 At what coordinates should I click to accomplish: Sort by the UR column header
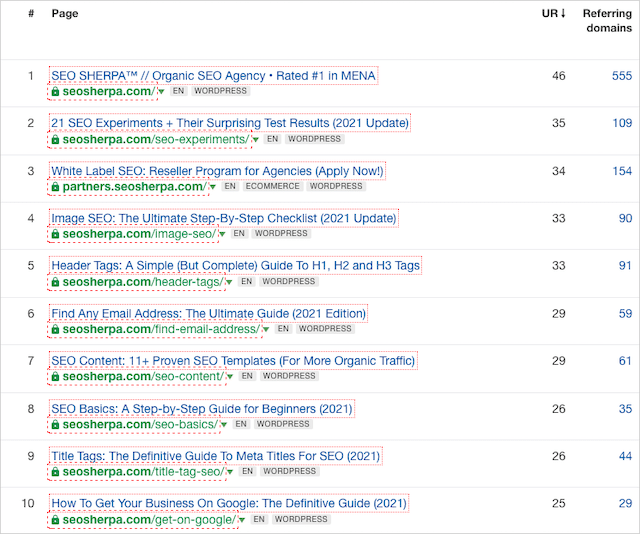(x=553, y=13)
